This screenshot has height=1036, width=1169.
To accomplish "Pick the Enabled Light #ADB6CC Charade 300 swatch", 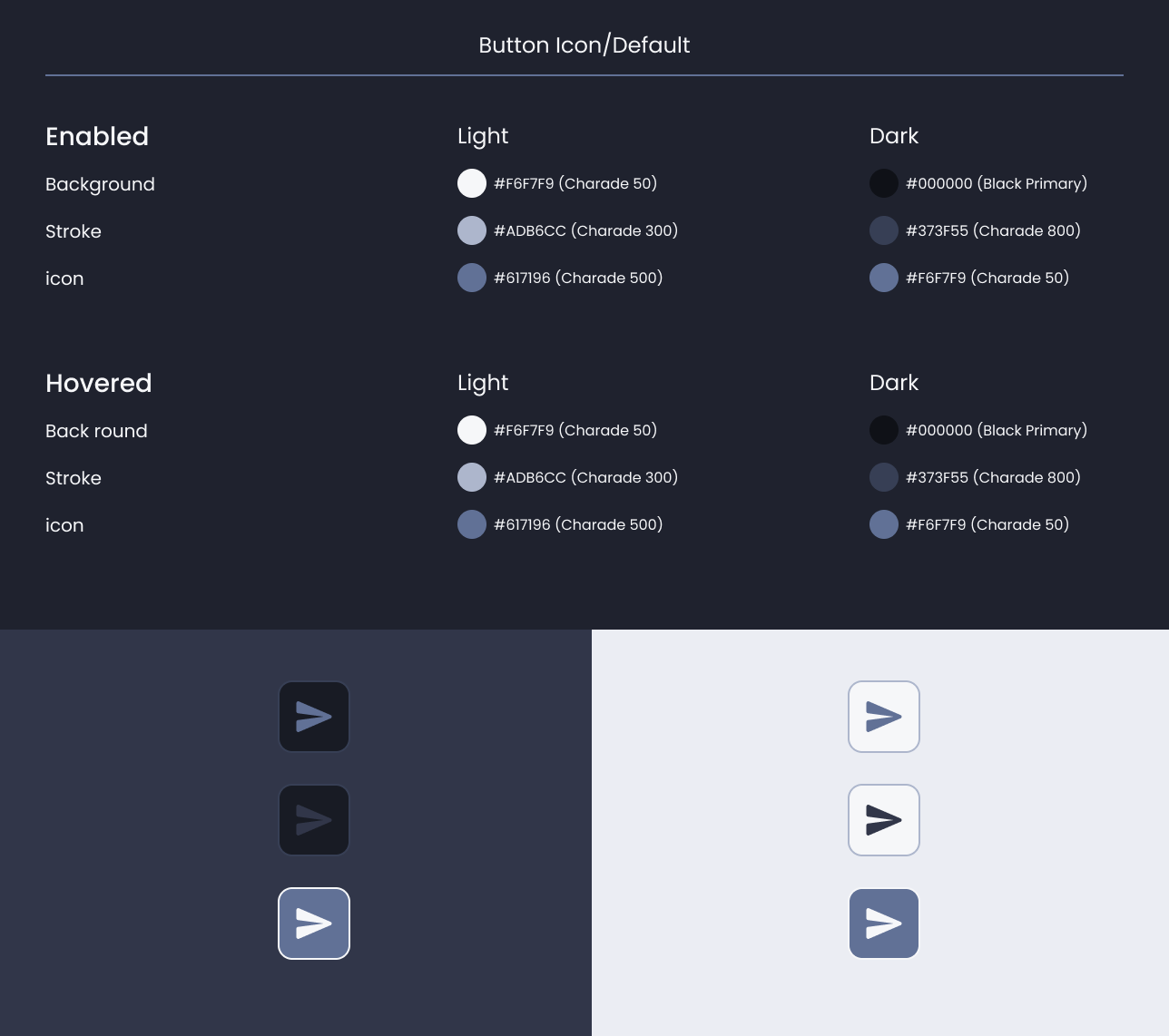I will pos(472,230).
